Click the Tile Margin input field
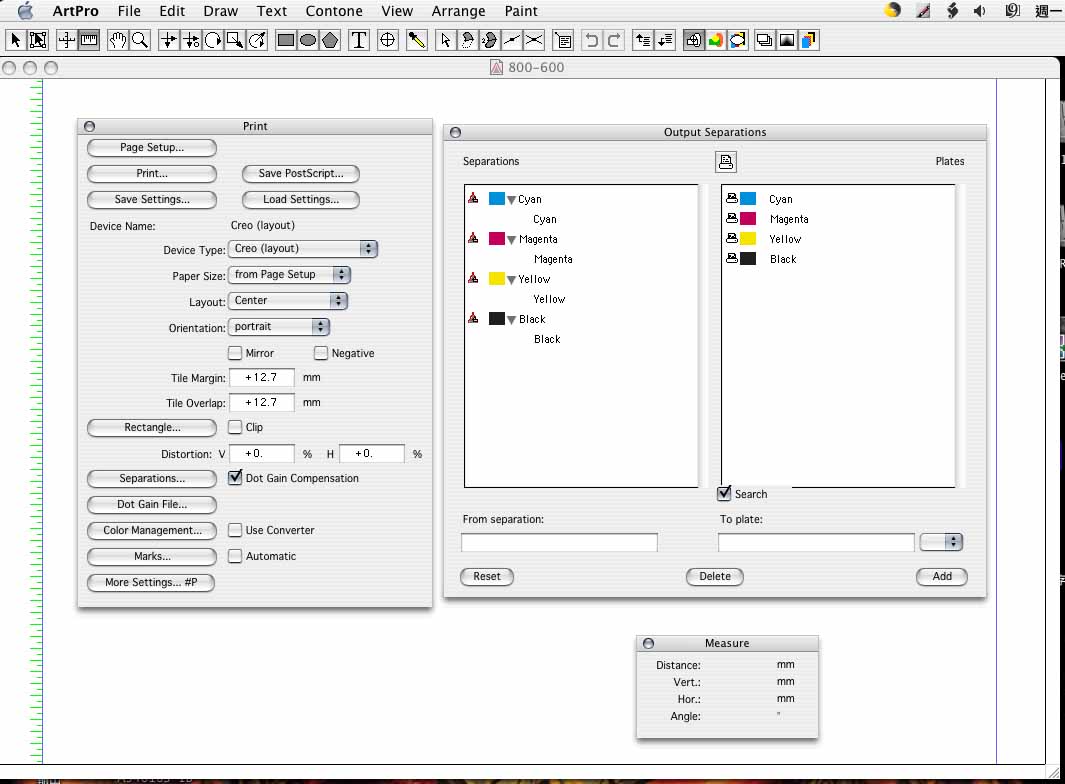This screenshot has height=784, width=1065. pos(262,377)
